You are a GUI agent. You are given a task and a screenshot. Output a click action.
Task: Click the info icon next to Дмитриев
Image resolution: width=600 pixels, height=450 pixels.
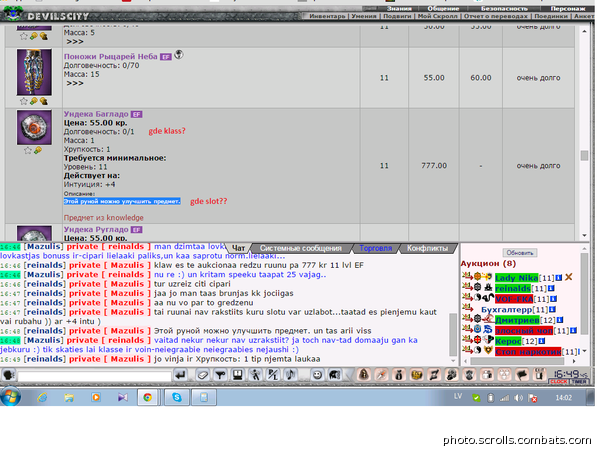tap(559, 320)
